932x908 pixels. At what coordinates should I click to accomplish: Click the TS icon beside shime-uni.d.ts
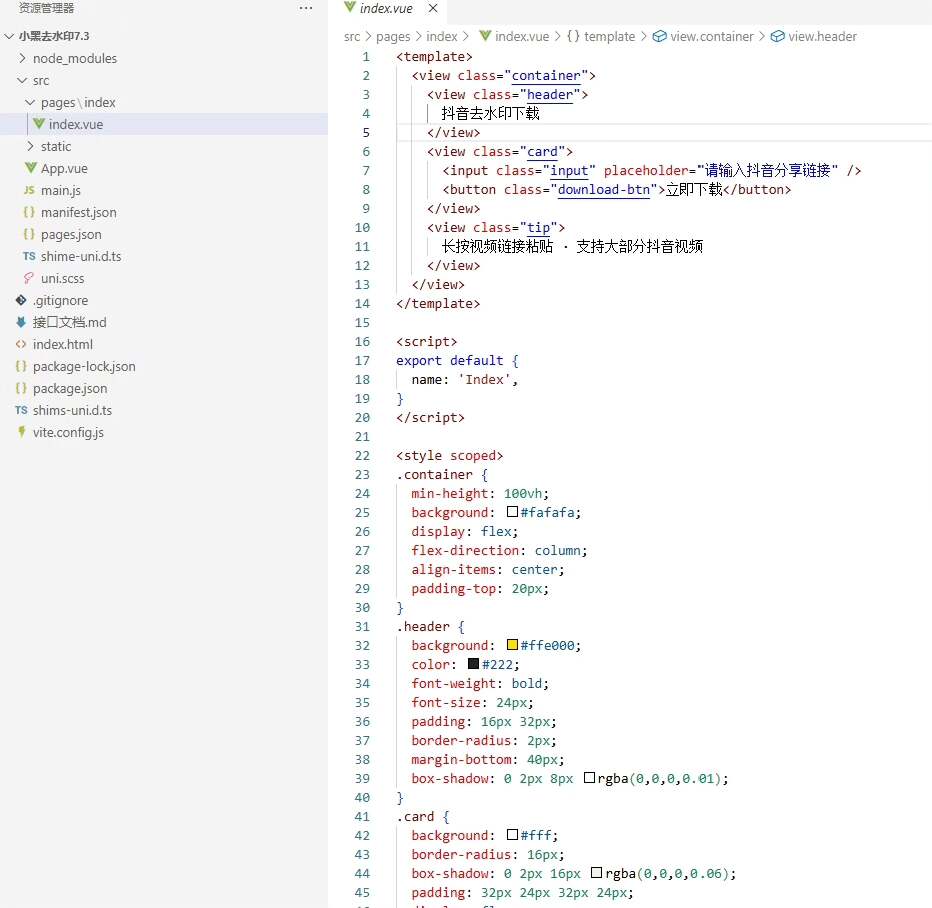click(x=29, y=256)
